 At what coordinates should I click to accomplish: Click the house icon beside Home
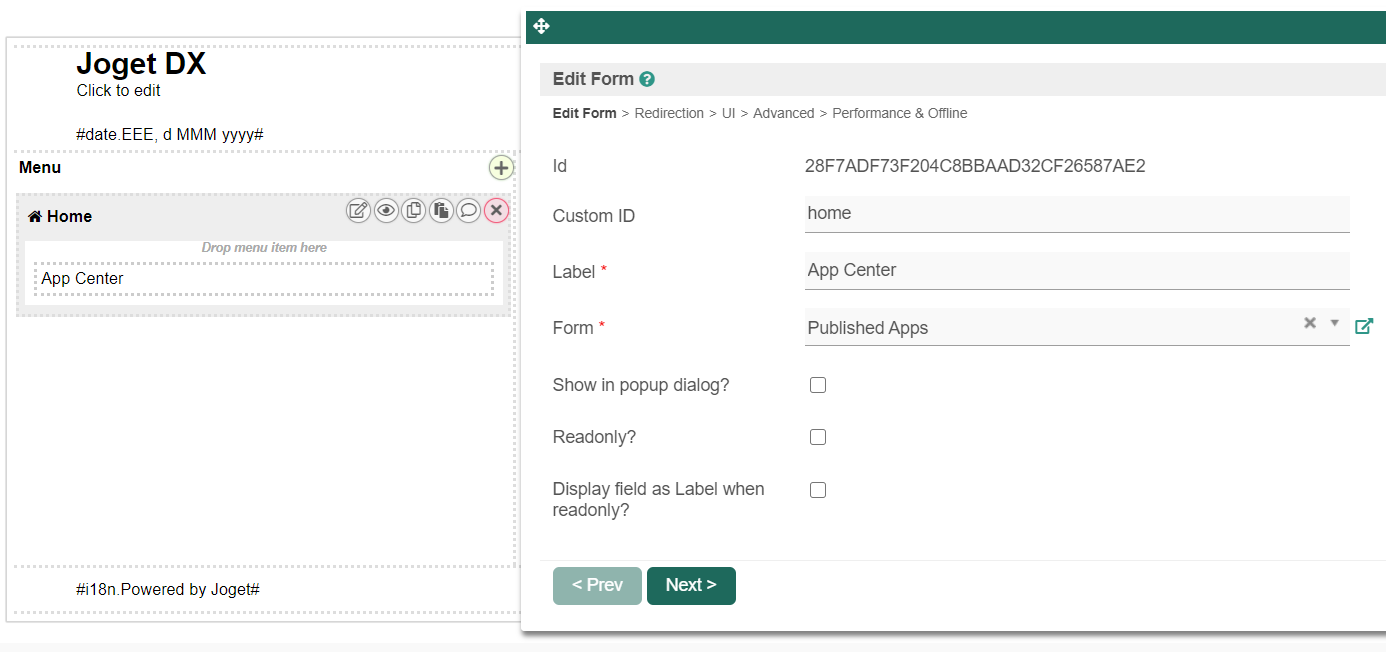[x=35, y=216]
